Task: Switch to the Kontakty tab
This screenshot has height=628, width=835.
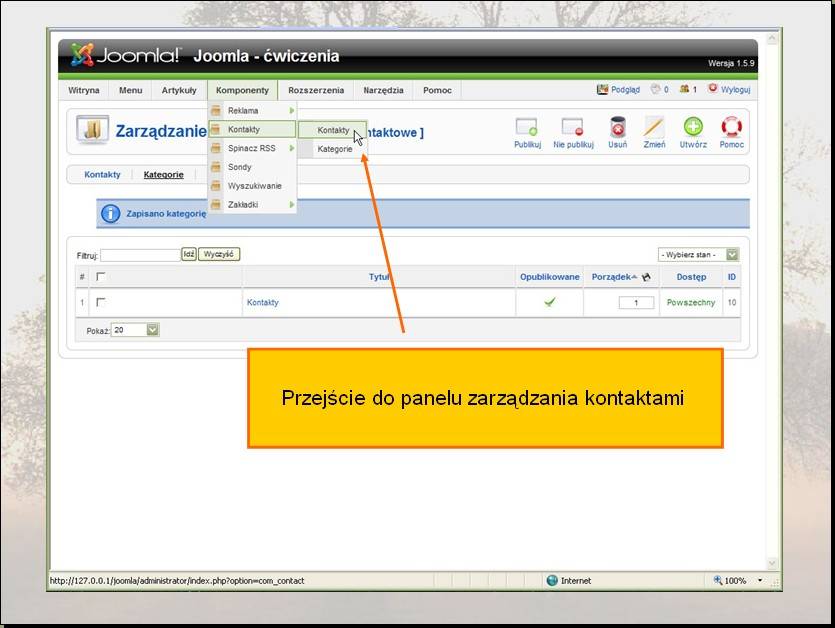Action: [x=102, y=174]
